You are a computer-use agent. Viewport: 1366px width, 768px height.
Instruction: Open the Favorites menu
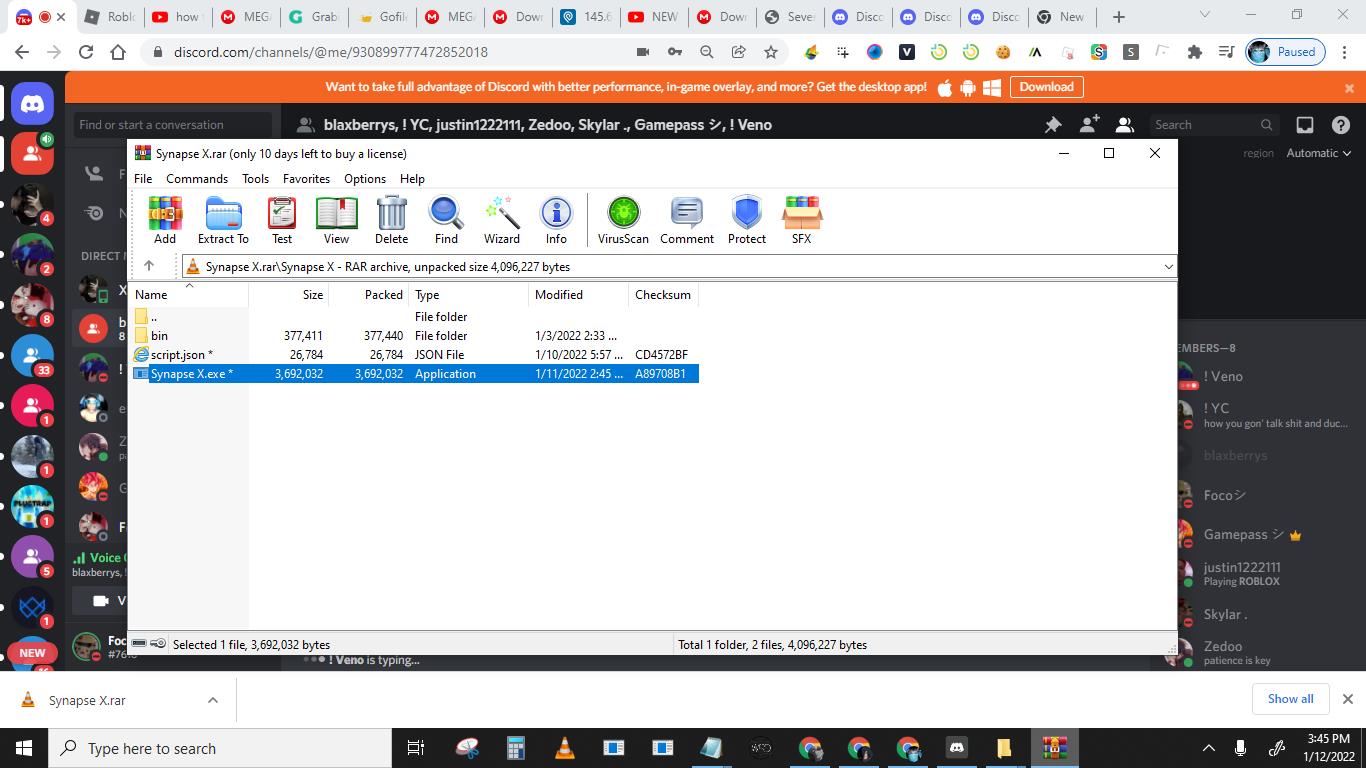[x=306, y=179]
